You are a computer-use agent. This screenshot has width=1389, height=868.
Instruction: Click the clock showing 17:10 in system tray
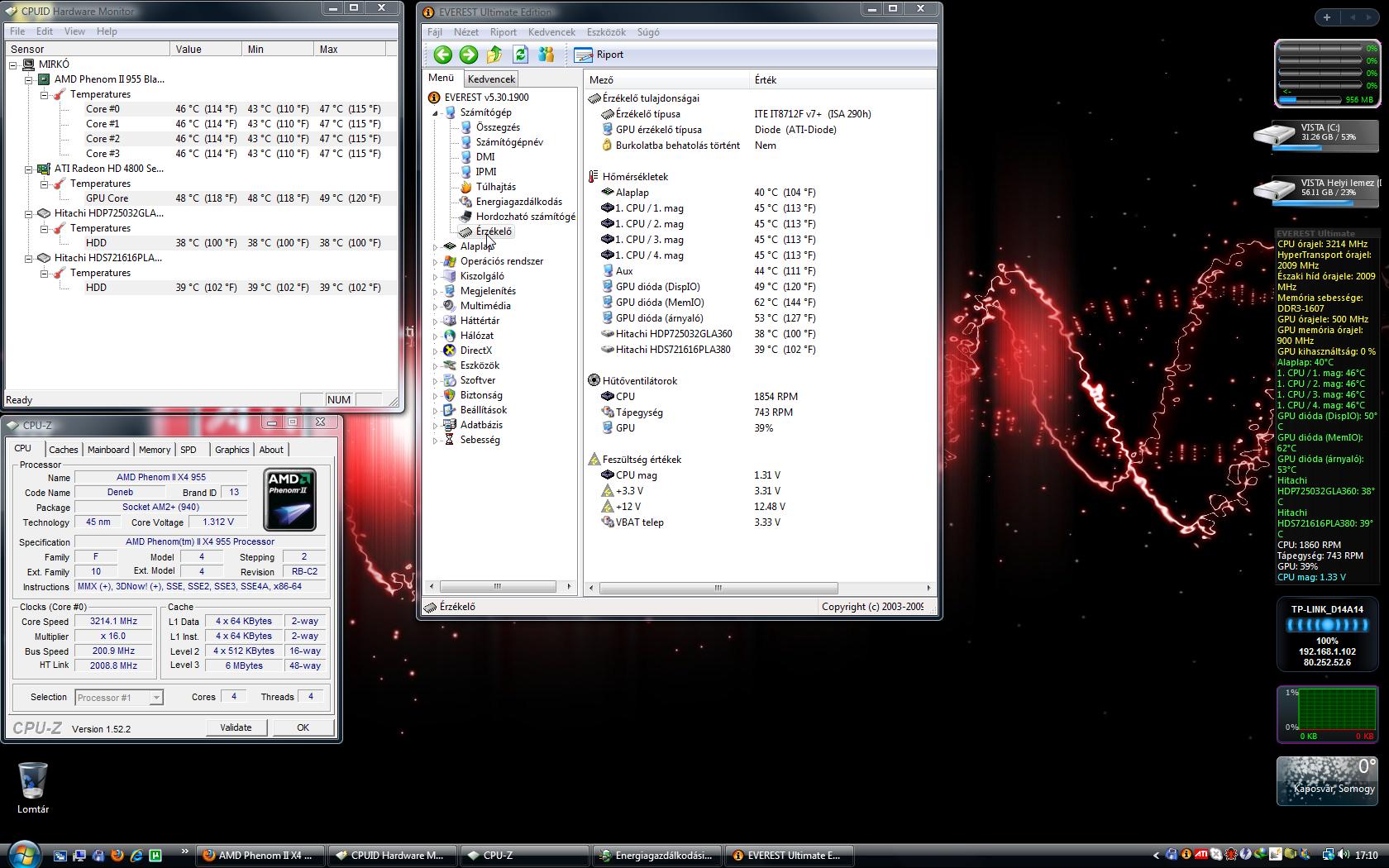pyautogui.click(x=1367, y=856)
